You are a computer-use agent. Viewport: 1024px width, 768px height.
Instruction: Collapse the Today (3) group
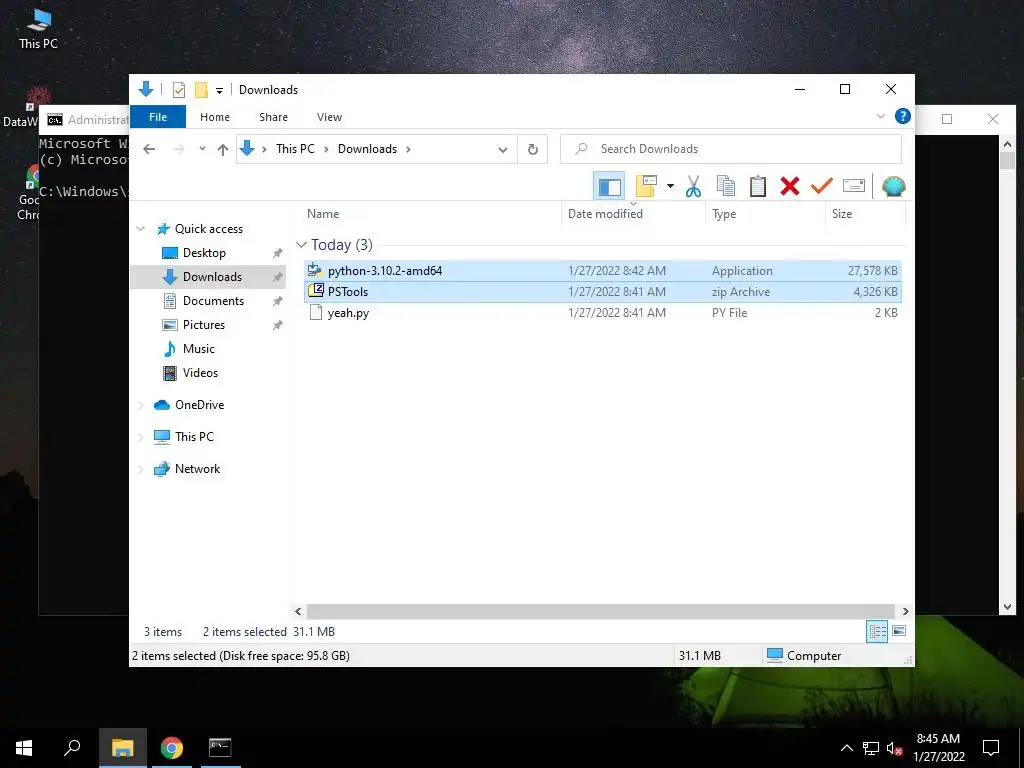301,245
